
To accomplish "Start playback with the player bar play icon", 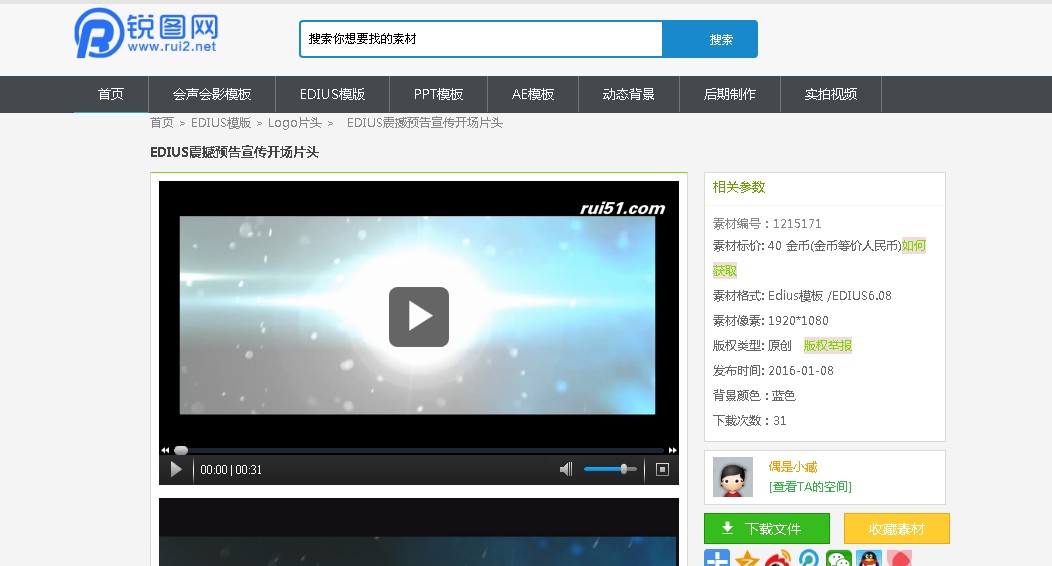I will [176, 469].
